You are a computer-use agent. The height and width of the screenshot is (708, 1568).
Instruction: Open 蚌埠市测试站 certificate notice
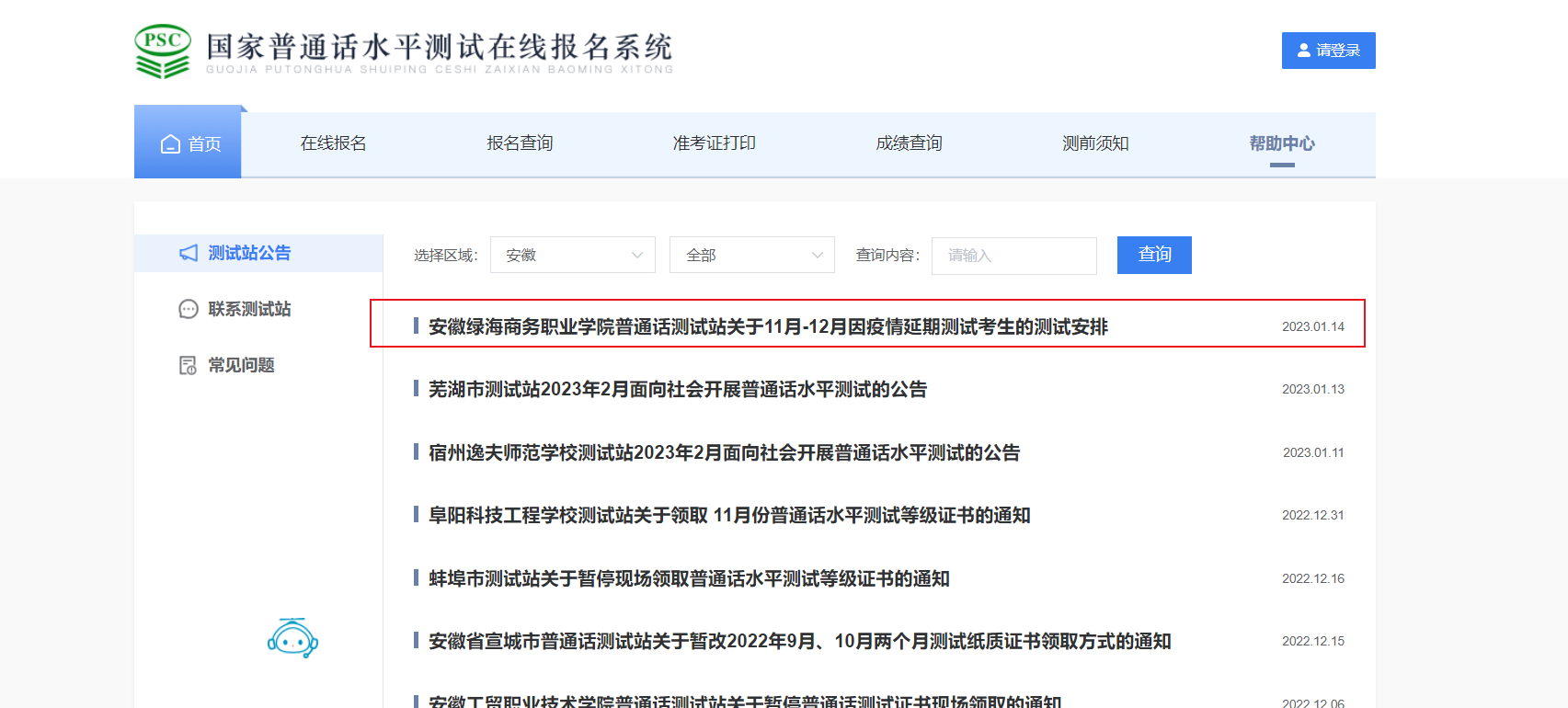pyautogui.click(x=689, y=578)
